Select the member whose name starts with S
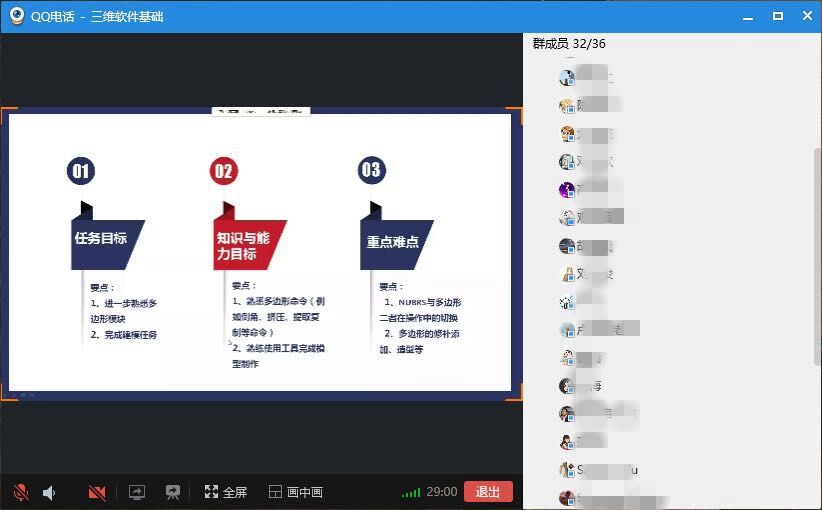822x510 pixels. click(598, 470)
